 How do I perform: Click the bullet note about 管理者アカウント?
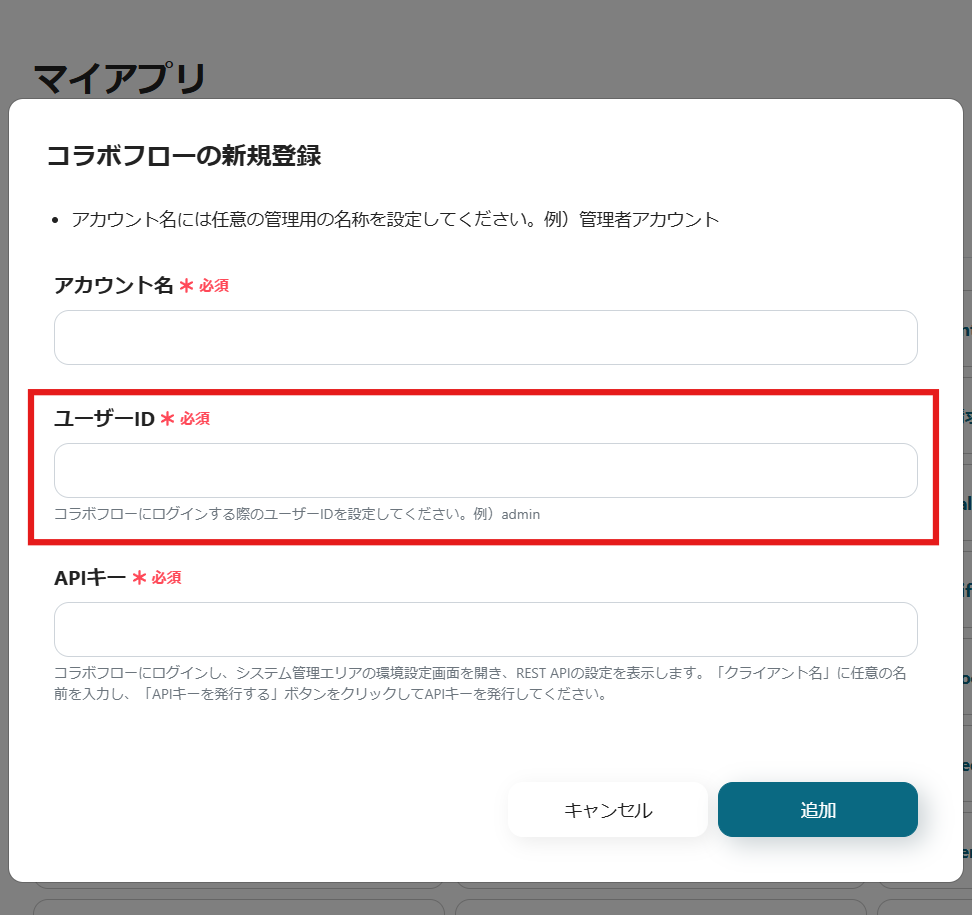pyautogui.click(x=395, y=219)
